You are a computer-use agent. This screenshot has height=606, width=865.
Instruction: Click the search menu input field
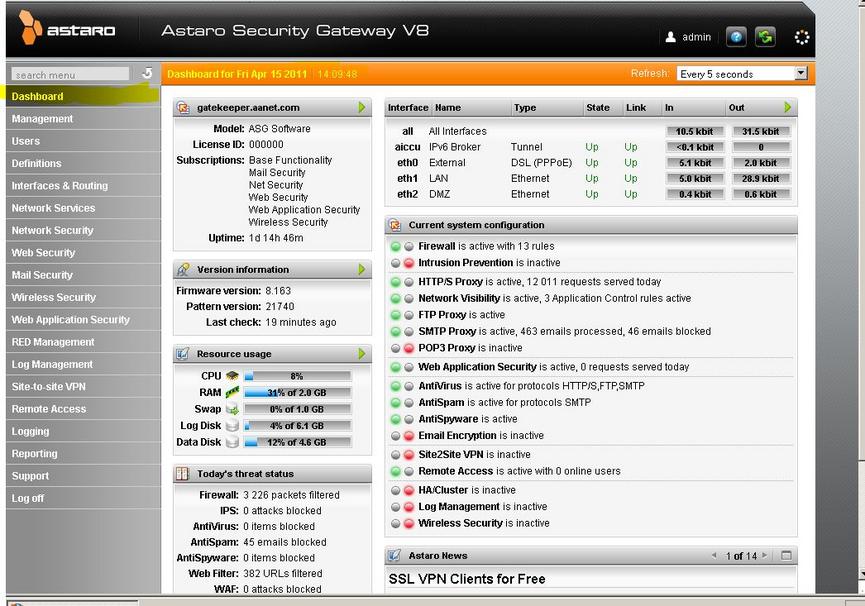70,74
